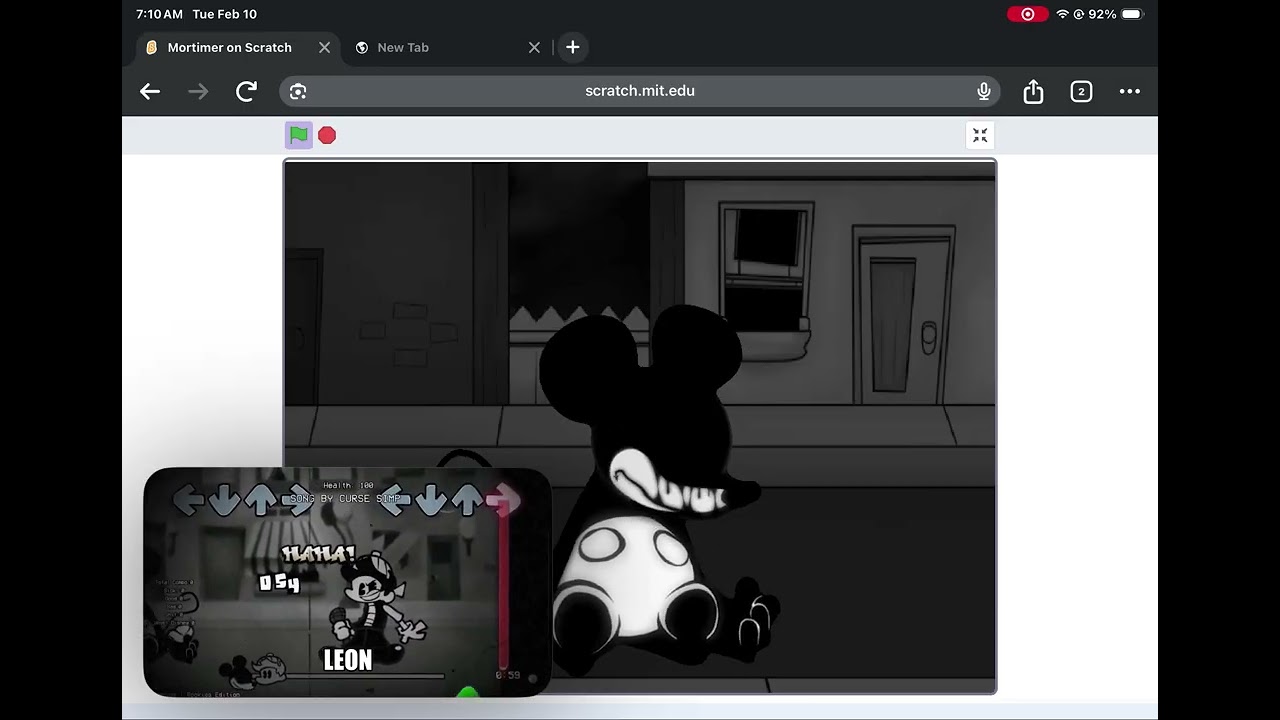
Task: Click the green flag to start project
Action: click(298, 135)
